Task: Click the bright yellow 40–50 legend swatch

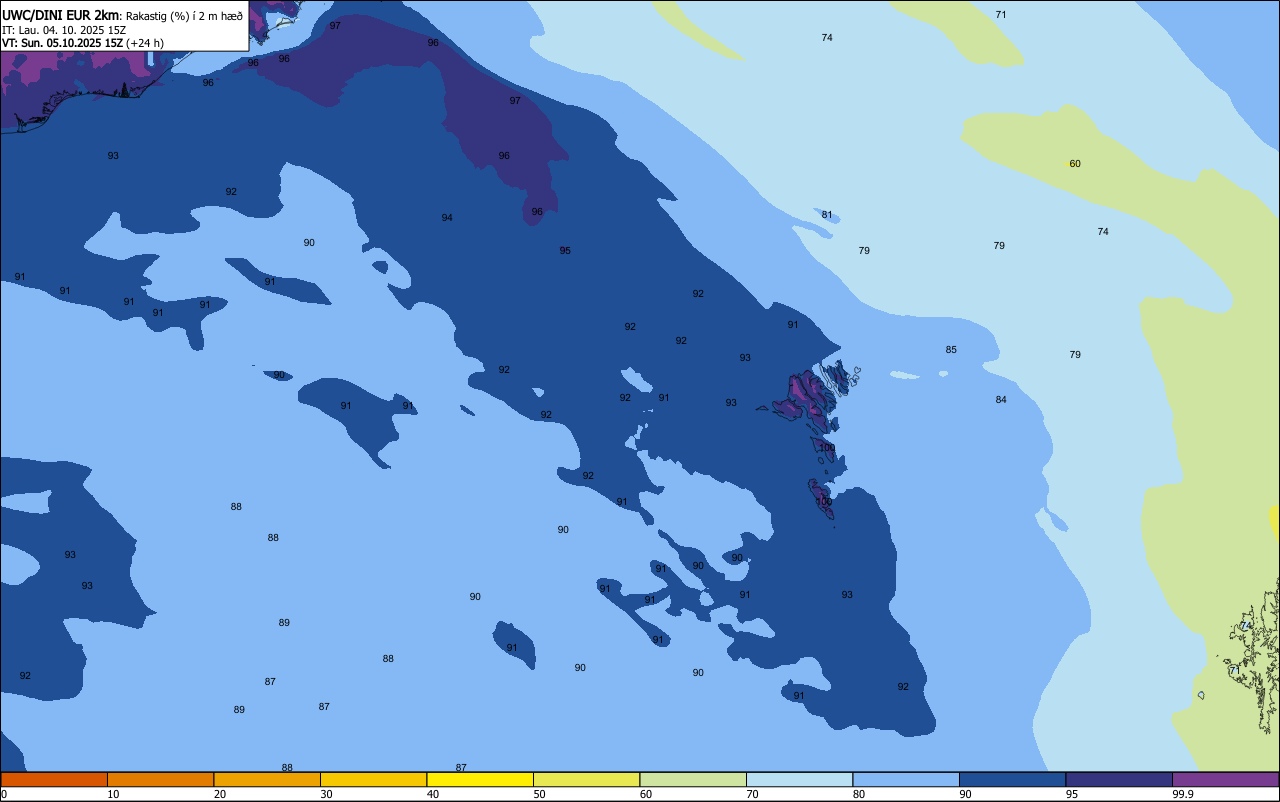Action: (x=480, y=779)
